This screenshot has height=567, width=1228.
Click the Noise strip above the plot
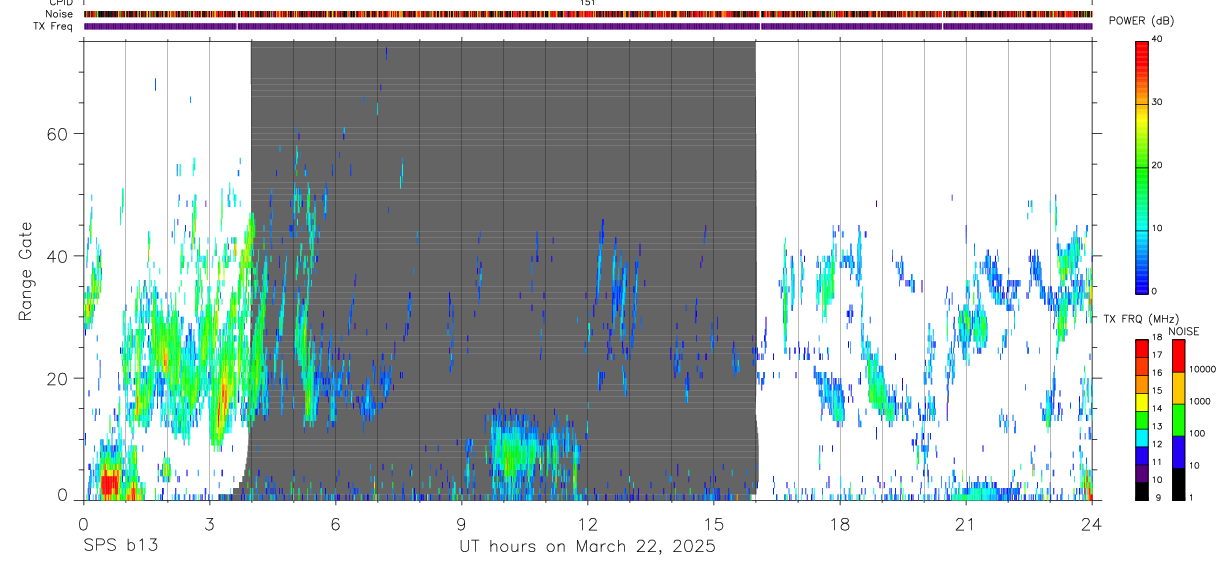tap(588, 14)
